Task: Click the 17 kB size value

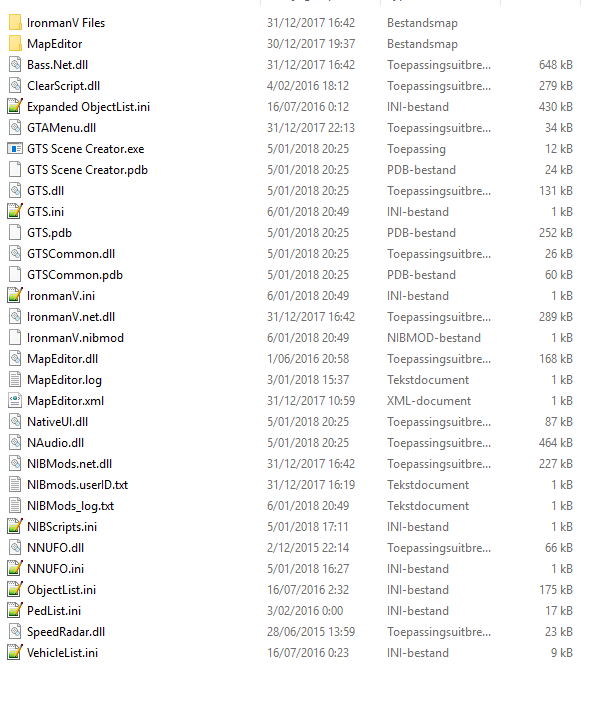Action: [559, 610]
